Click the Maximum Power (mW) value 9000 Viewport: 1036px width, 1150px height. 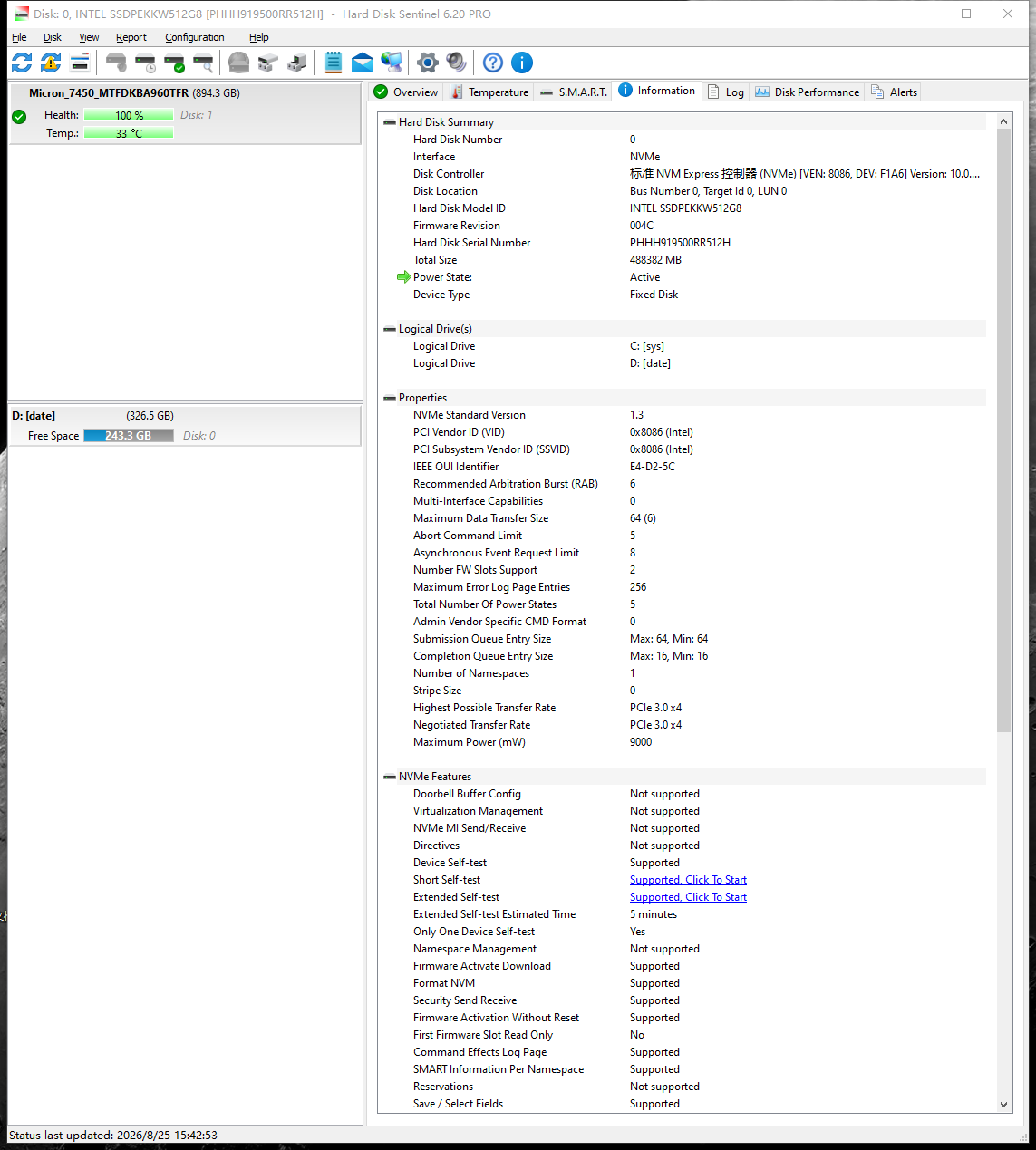pos(641,742)
